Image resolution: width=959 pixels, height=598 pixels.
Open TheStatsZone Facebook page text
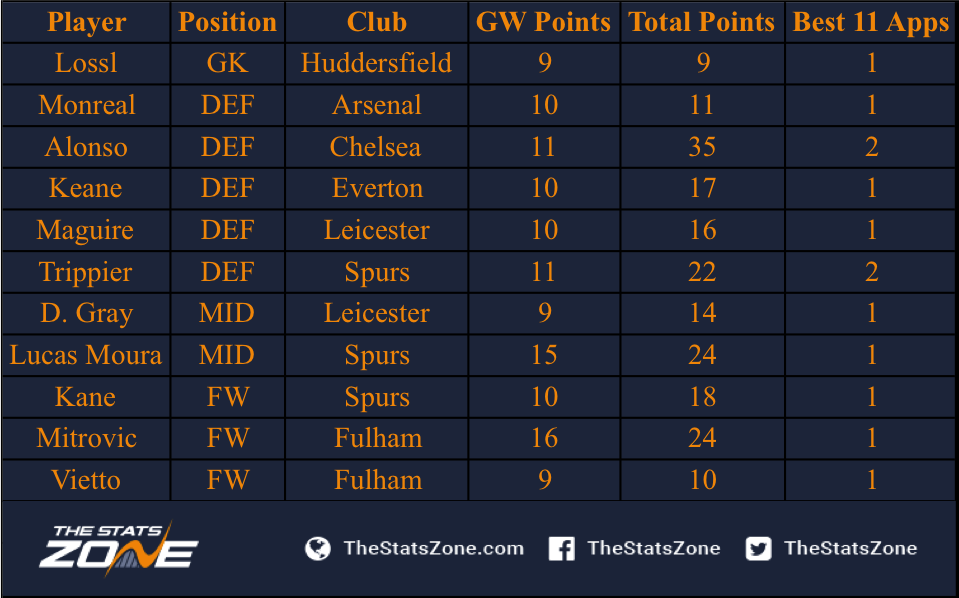coord(654,548)
